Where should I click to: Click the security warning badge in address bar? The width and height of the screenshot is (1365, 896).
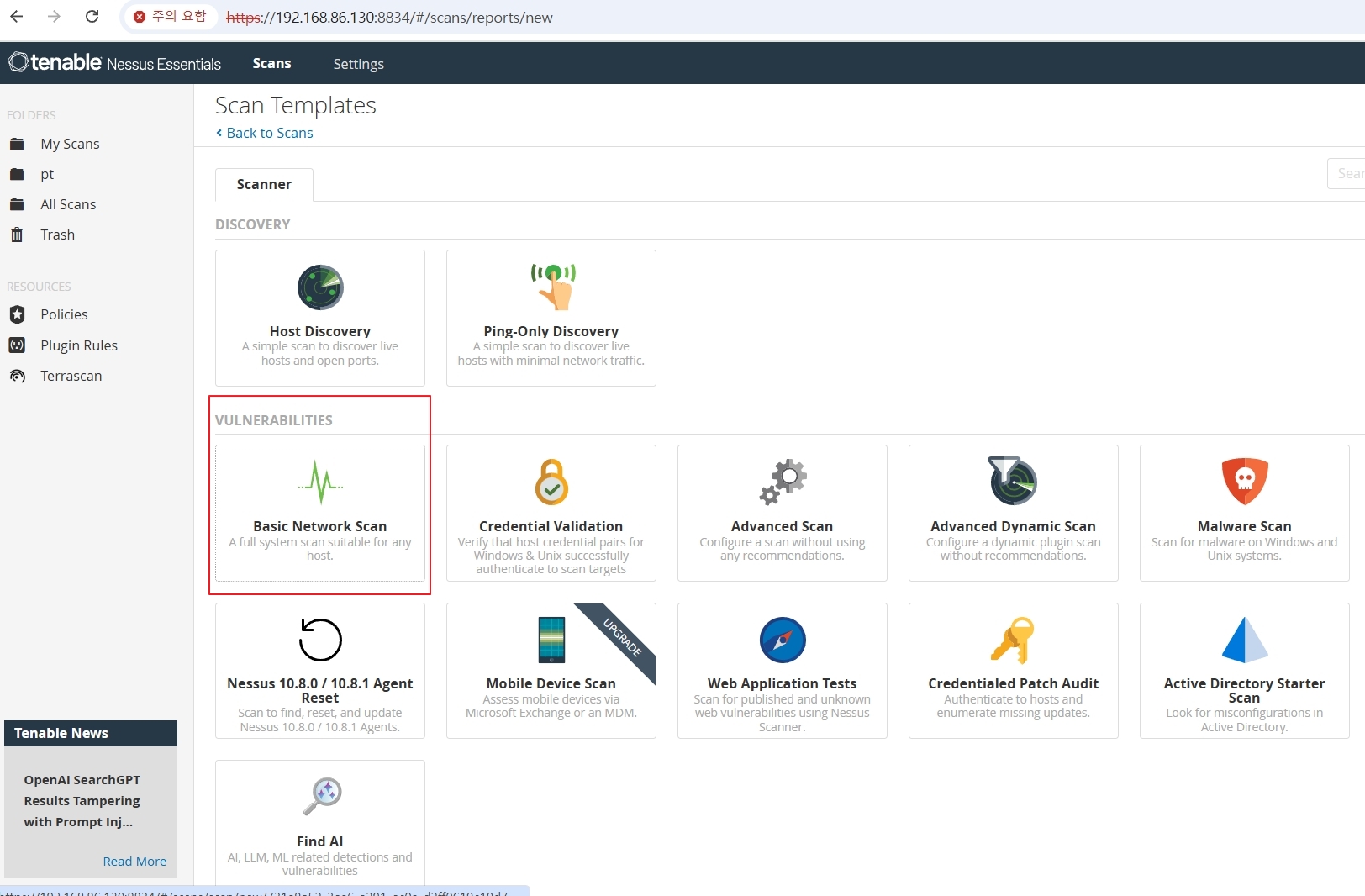(x=171, y=17)
